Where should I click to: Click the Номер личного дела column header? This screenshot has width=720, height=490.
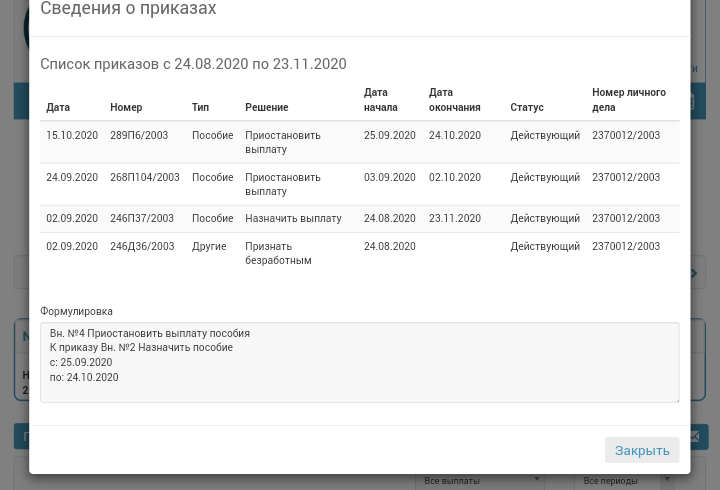pyautogui.click(x=628, y=100)
